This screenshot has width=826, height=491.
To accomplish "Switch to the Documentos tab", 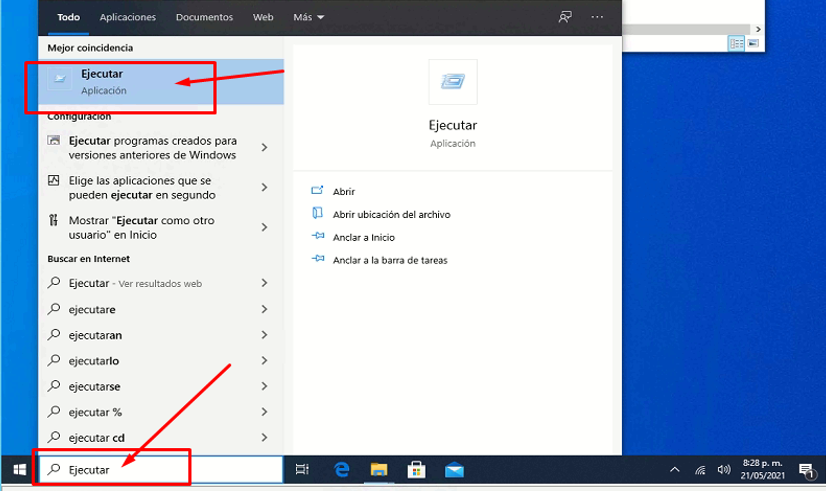I will coord(204,17).
